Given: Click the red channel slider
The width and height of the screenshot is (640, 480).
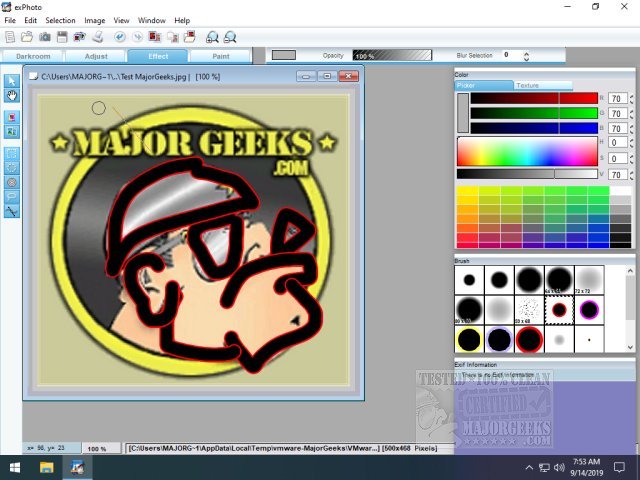Looking at the screenshot, I should (534, 98).
